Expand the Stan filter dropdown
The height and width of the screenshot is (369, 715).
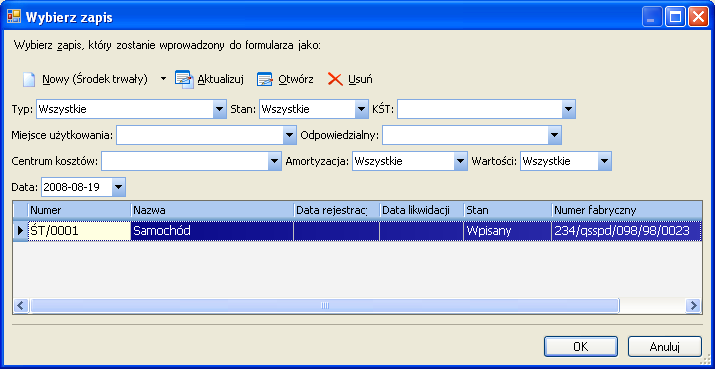click(362, 109)
